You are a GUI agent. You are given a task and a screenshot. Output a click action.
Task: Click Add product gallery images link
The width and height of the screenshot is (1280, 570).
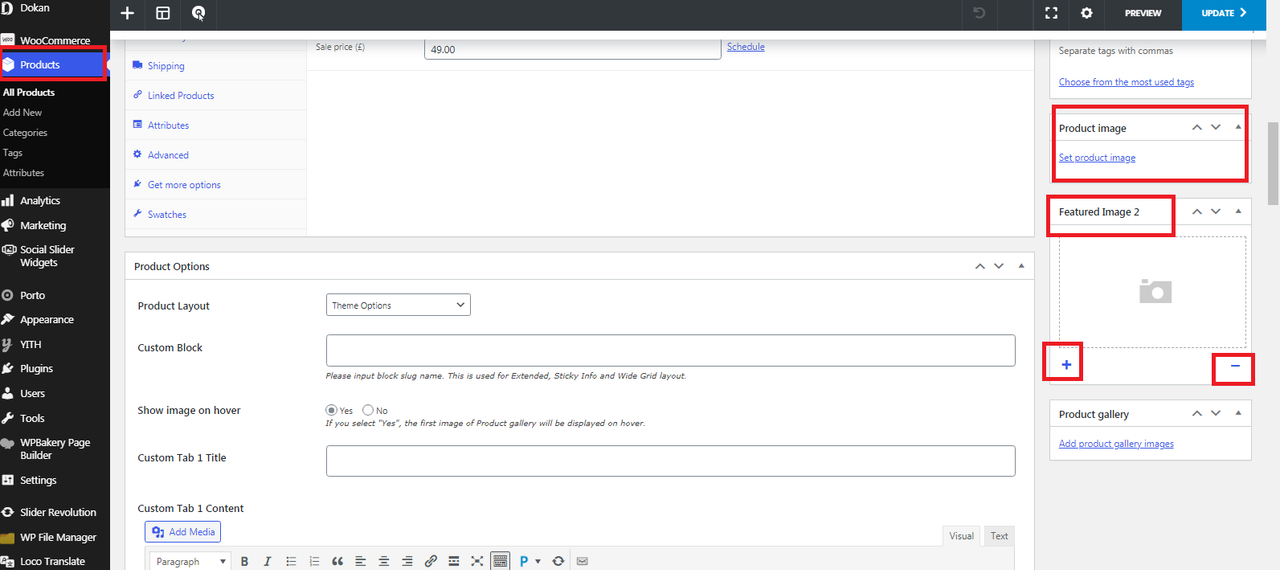click(1116, 444)
